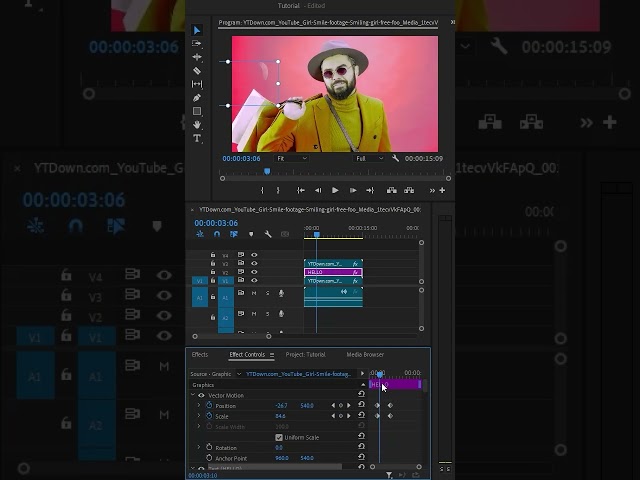640x480 pixels.
Task: Add a Position keyframe
Action: coord(341,405)
